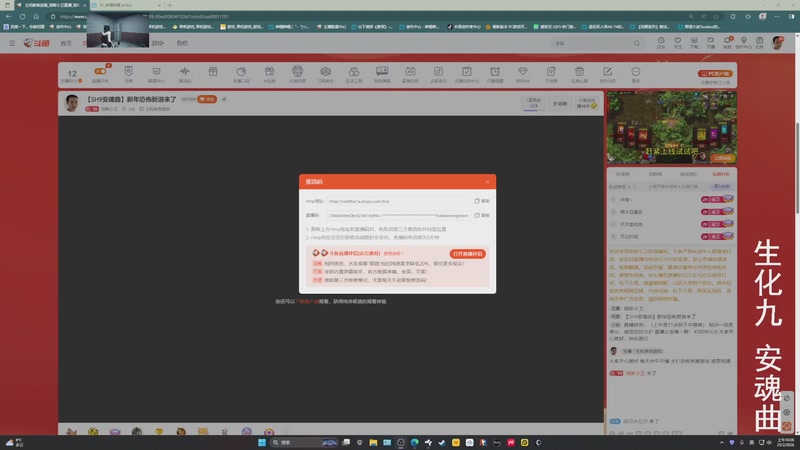The width and height of the screenshot is (800, 450).
Task: Reload the page with the refresh icon
Action: click(x=22, y=16)
